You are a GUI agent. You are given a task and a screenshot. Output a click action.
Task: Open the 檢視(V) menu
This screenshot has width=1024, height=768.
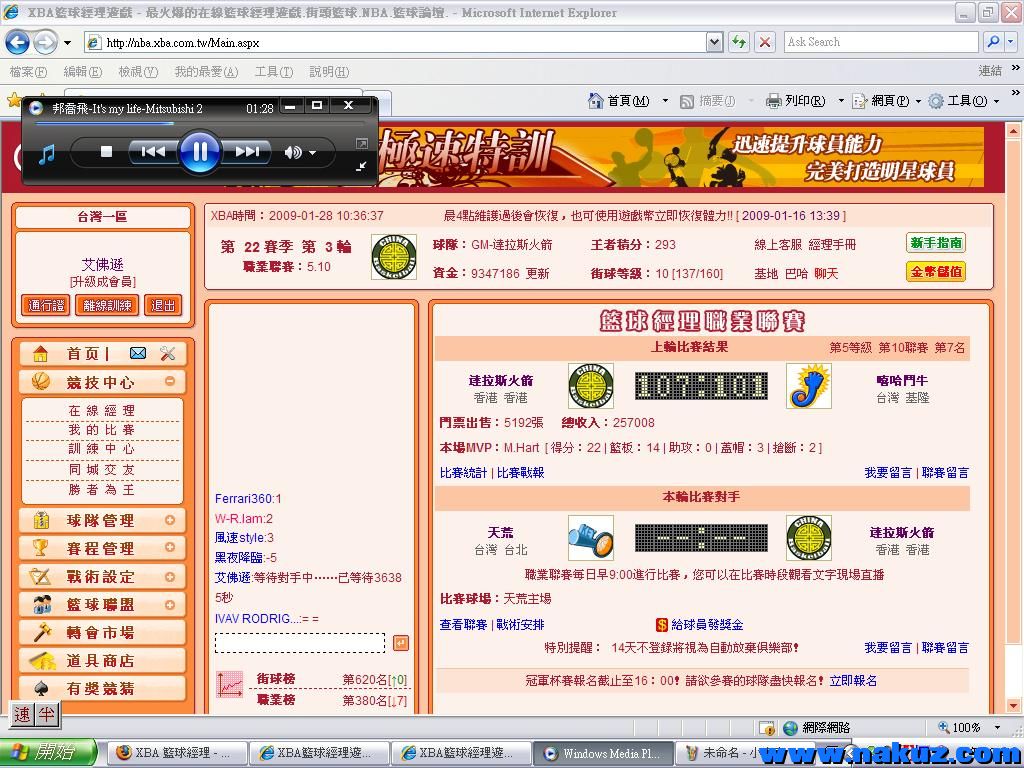pos(138,72)
